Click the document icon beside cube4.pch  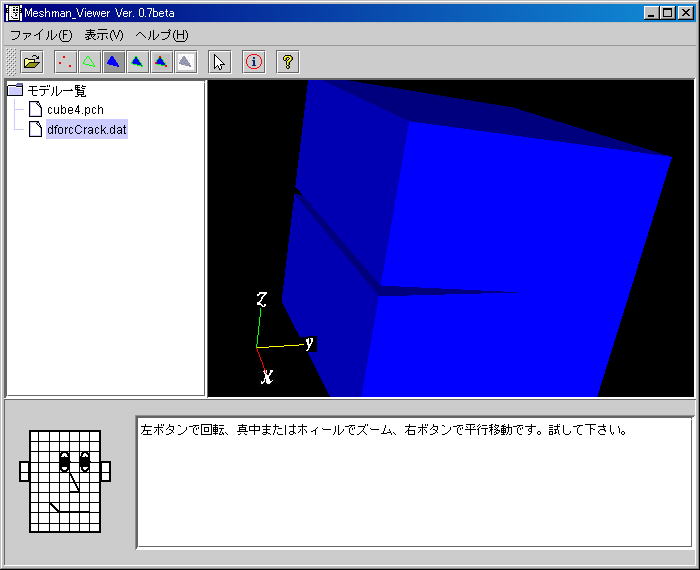pos(36,109)
